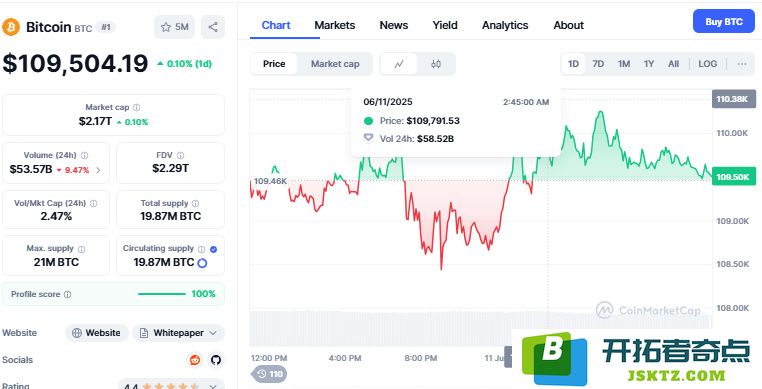Open the GitHub social link icon

click(216, 360)
